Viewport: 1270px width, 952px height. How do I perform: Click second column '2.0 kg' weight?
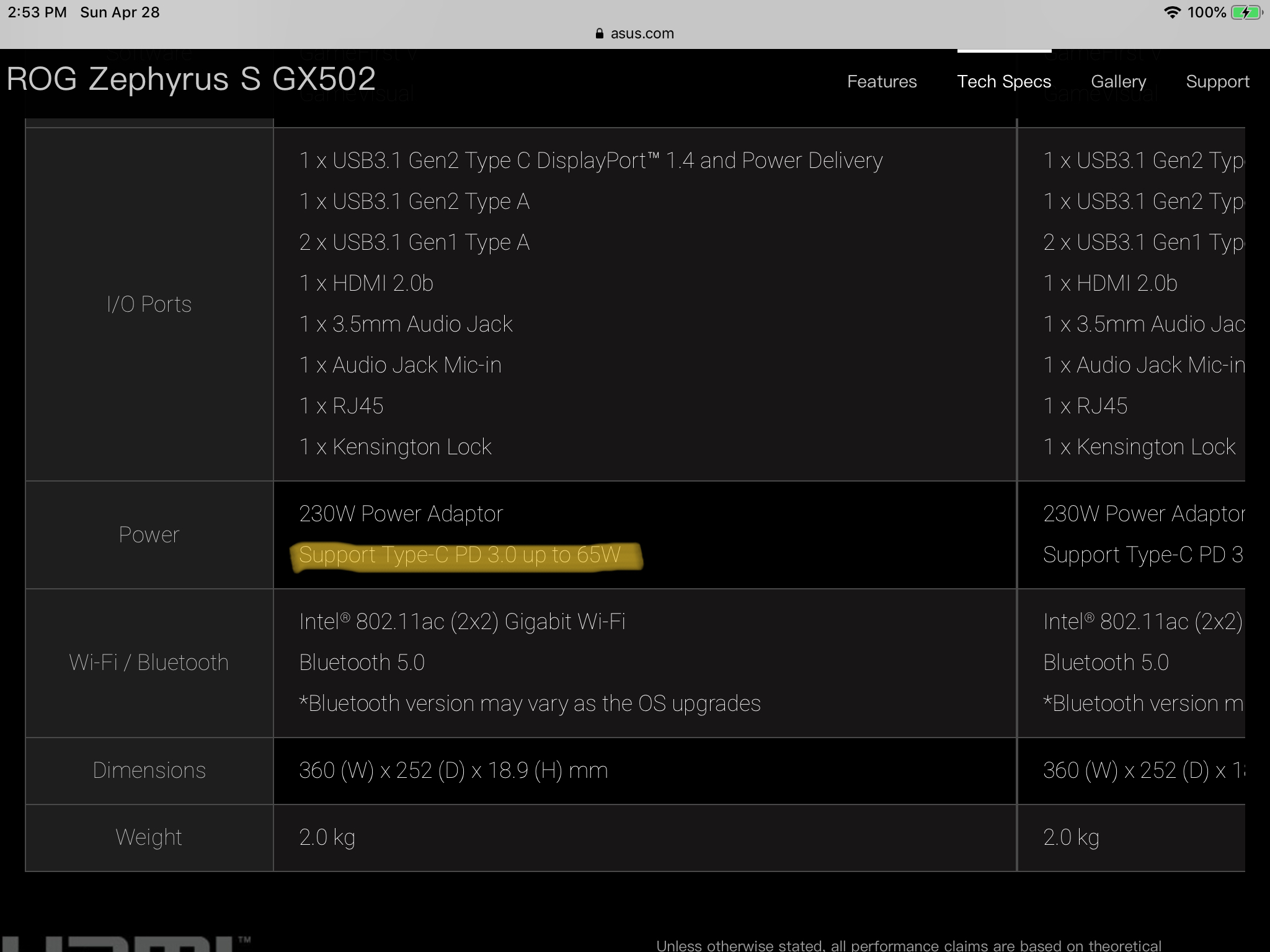pyautogui.click(x=1071, y=837)
